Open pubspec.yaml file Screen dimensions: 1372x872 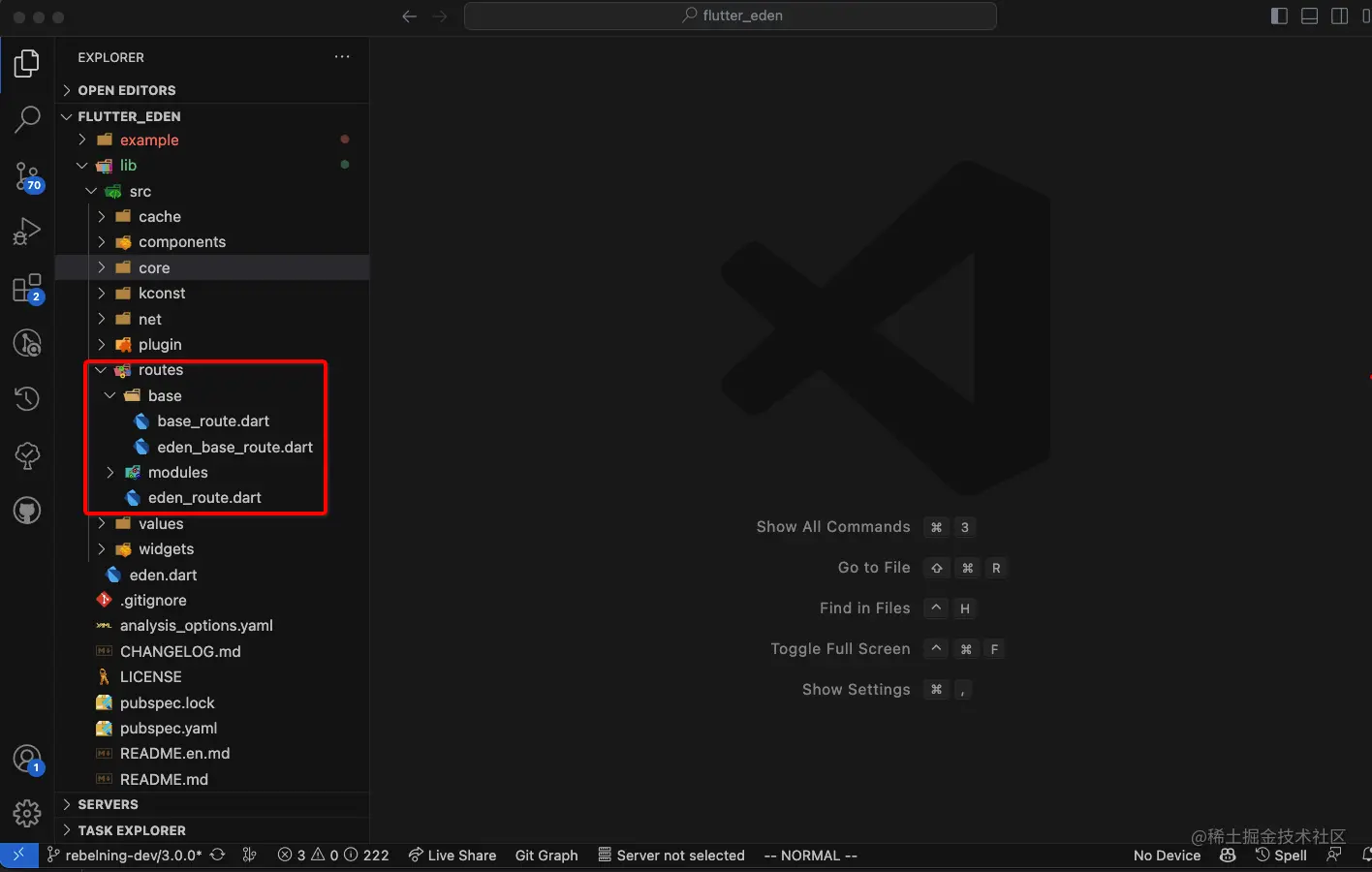click(212, 729)
